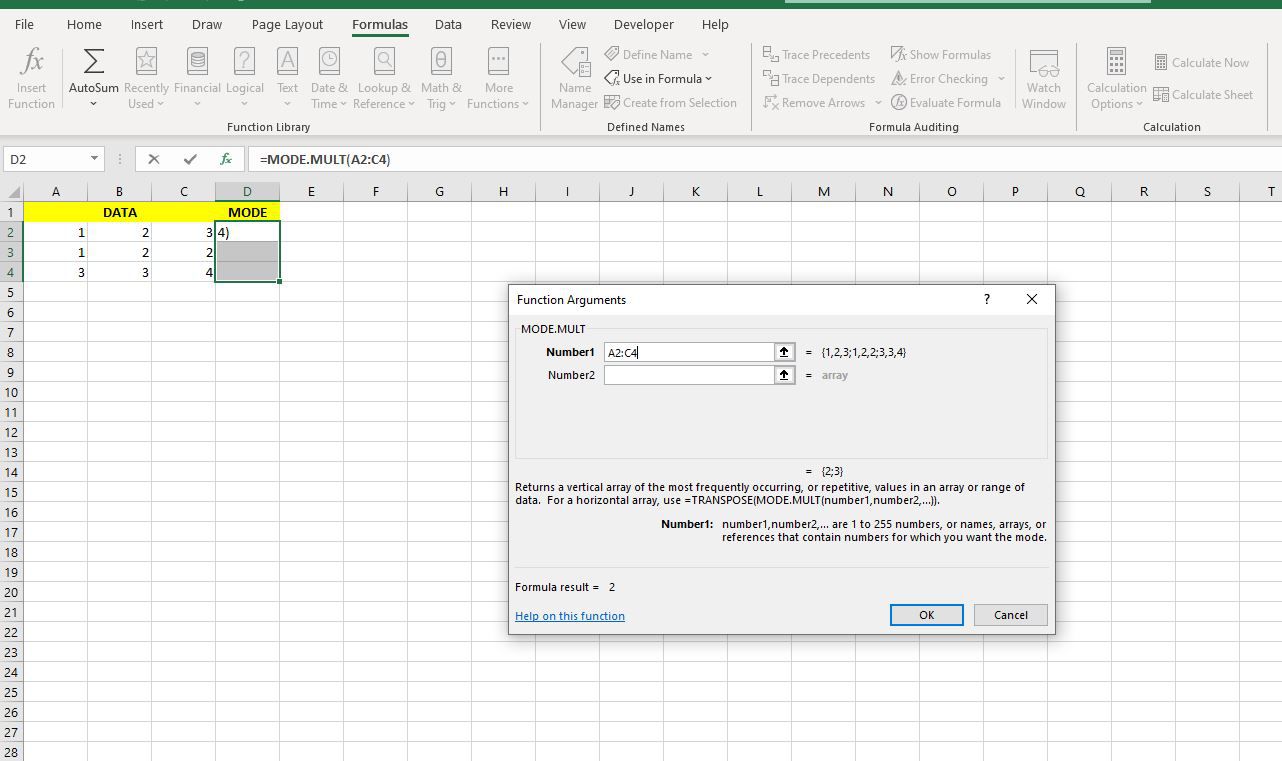Switch to the Review tab
The width and height of the screenshot is (1282, 761).
tap(510, 24)
